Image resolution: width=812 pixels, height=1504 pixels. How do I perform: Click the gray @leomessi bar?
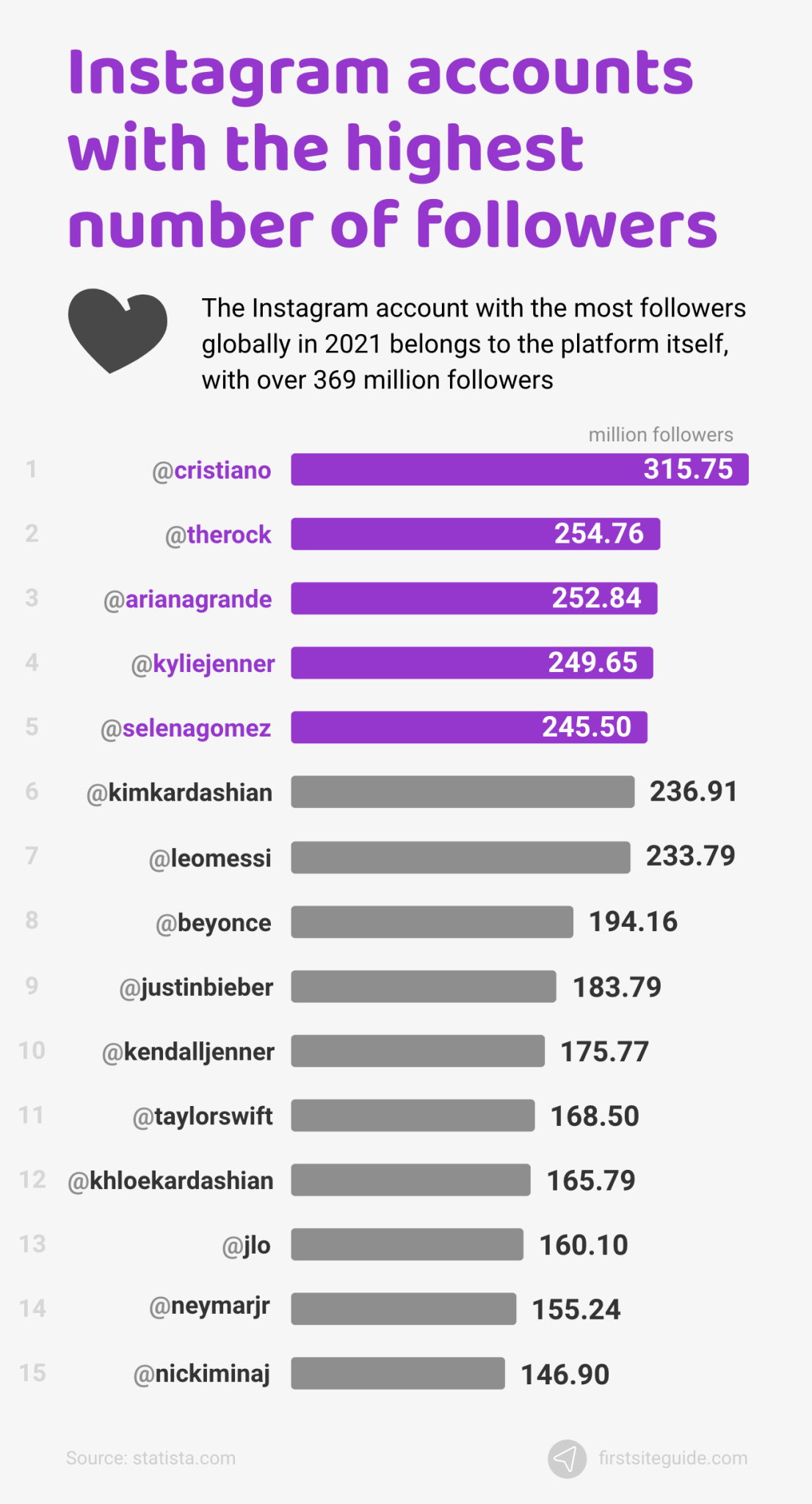(x=460, y=858)
